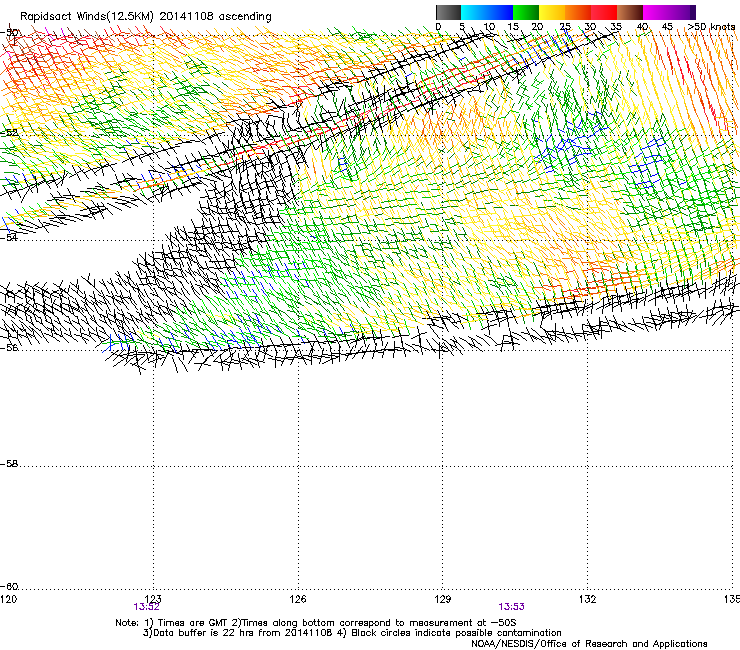Viewport: 740px width, 650px height.
Task: Click the purple time stamp '13:53'
Action: tap(512, 607)
